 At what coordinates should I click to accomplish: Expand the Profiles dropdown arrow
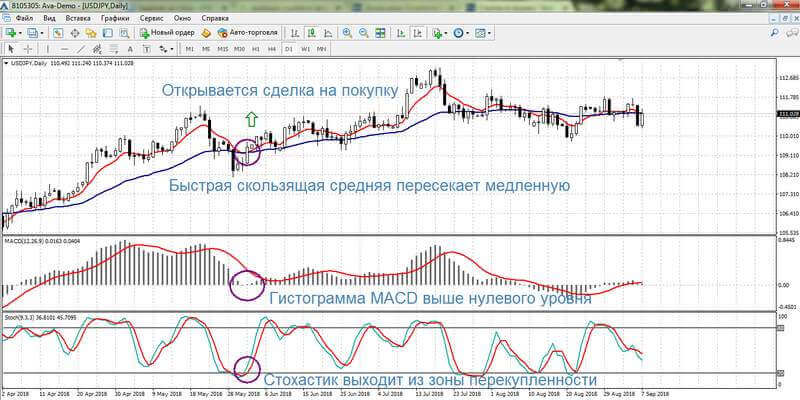click(42, 33)
